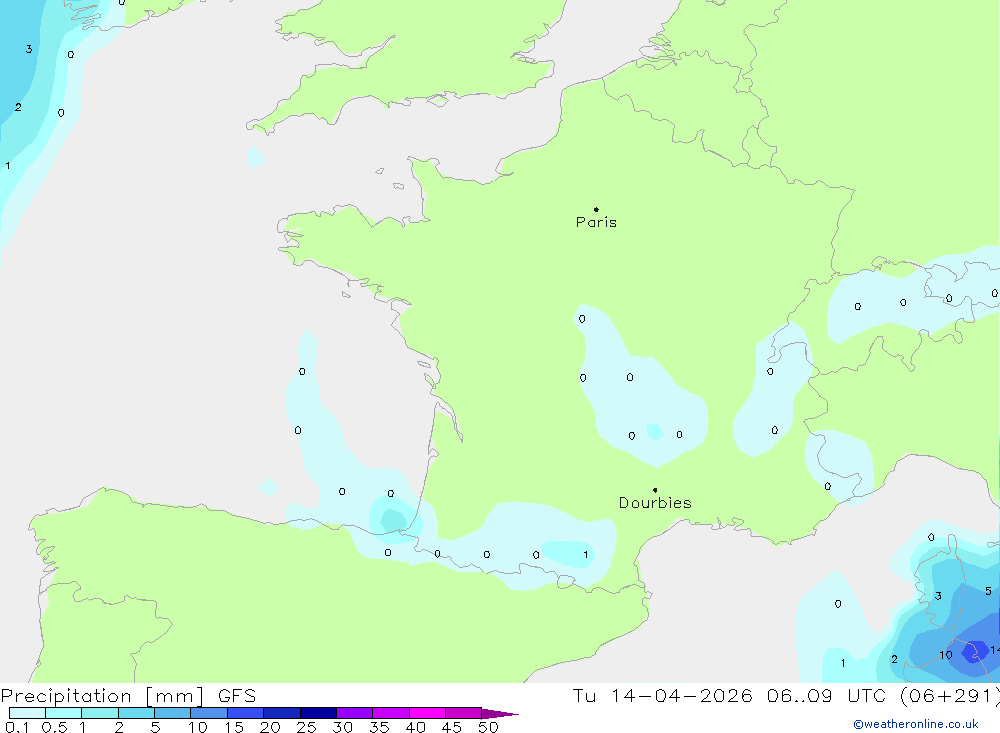Click the 45–50 mm legend swatch
This screenshot has width=1000, height=733.
[x=464, y=713]
